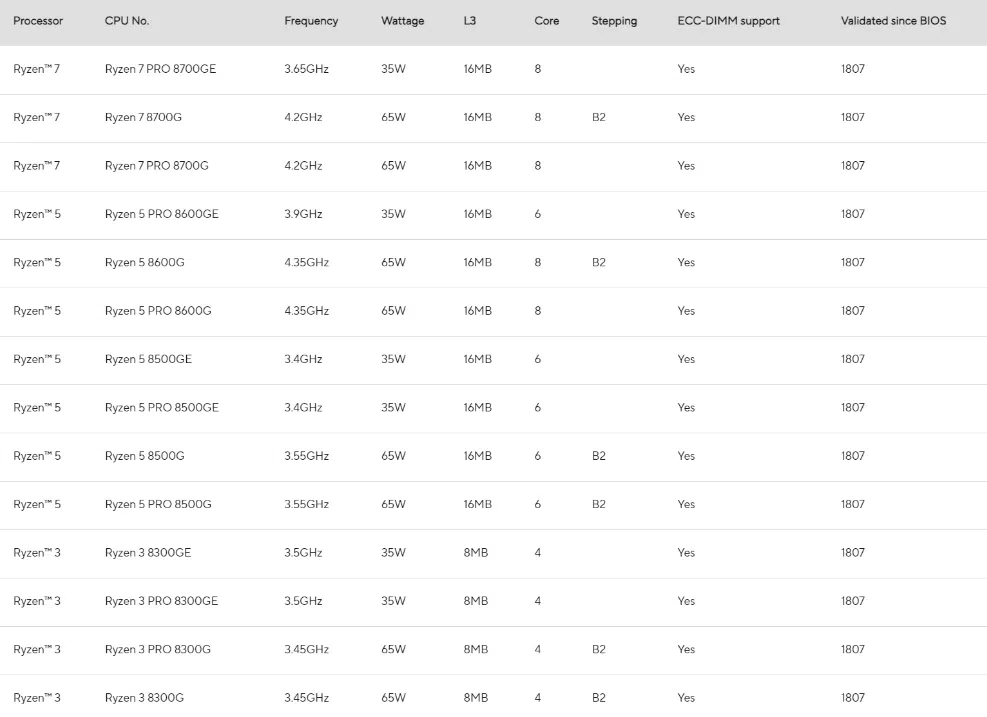Click B2 stepping in Ryzen 5 8500G row
Viewport: 987px width, 717px height.
[599, 456]
